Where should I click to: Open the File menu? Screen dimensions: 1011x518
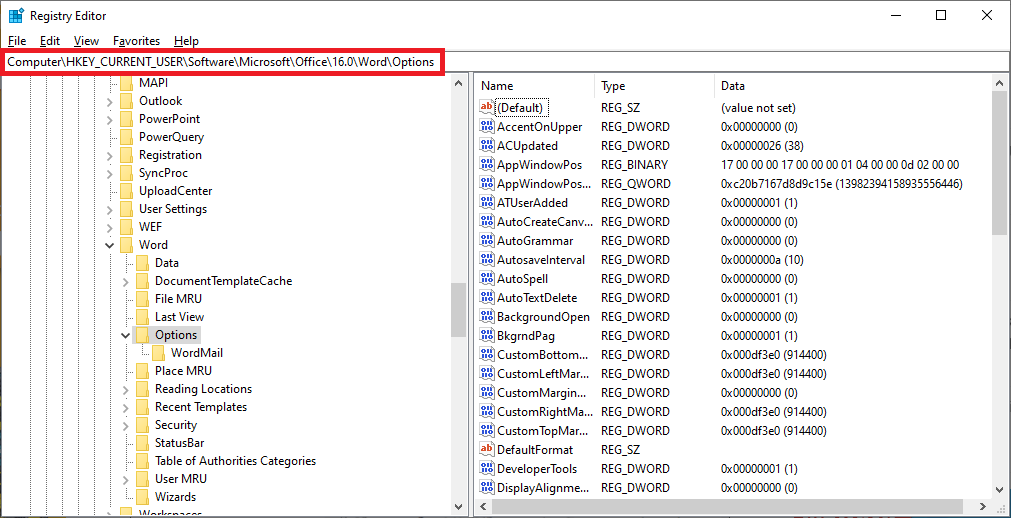pos(17,41)
